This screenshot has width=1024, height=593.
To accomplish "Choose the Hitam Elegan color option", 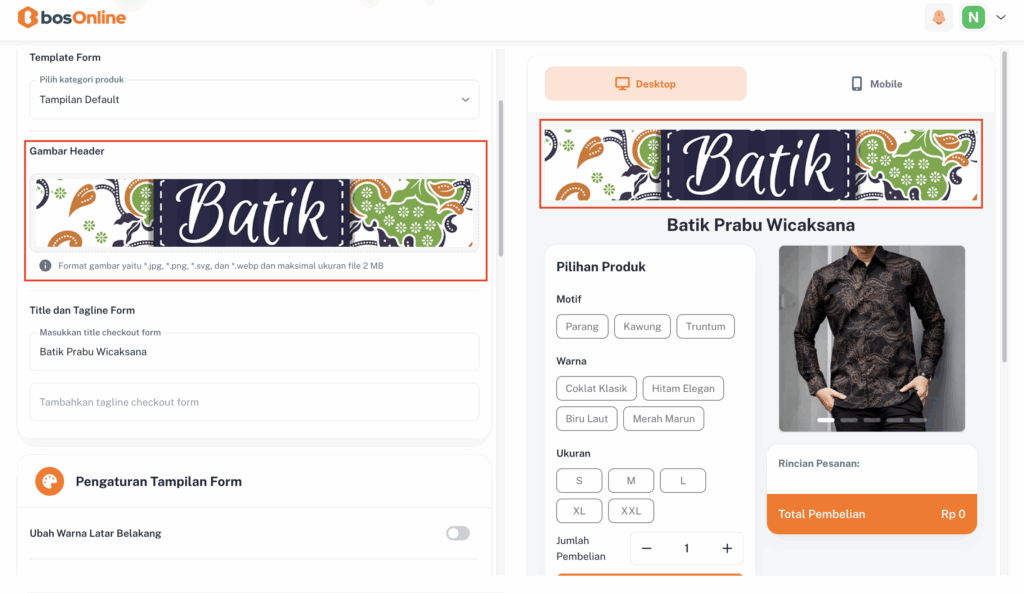I will point(683,389).
